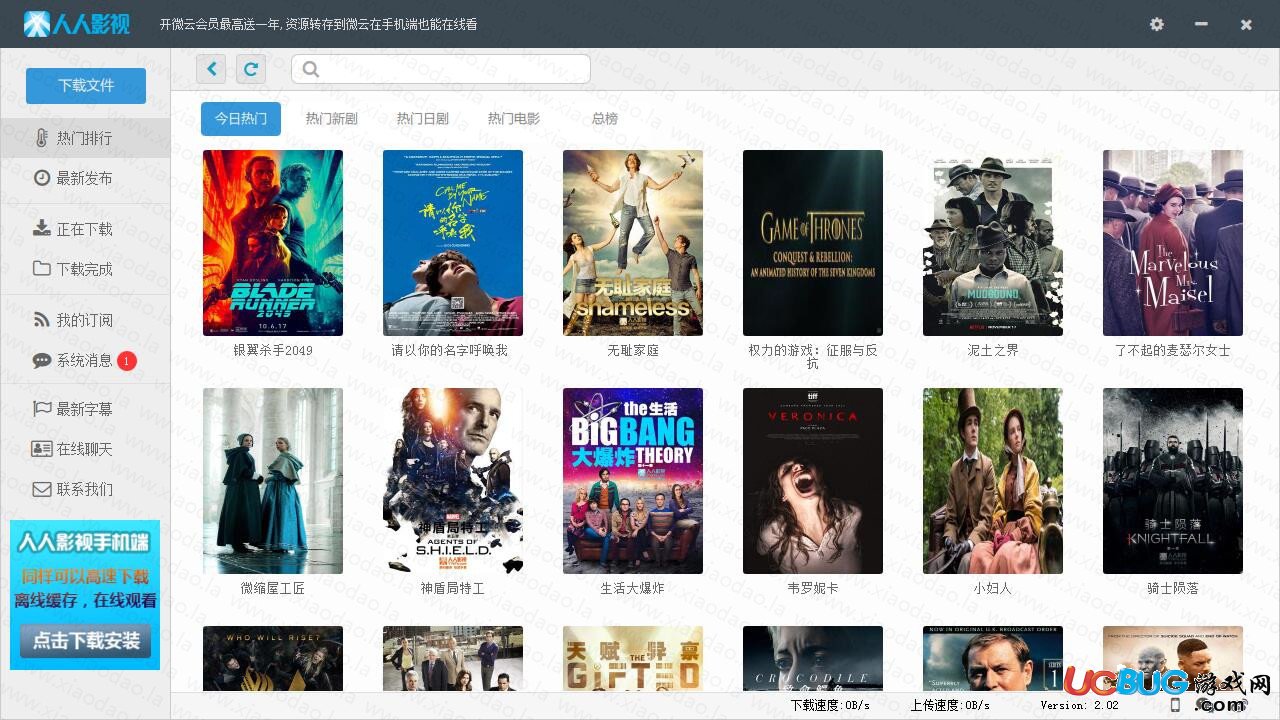Click the 人人影视 logo in the title bar
This screenshot has width=1280, height=720.
(77, 24)
